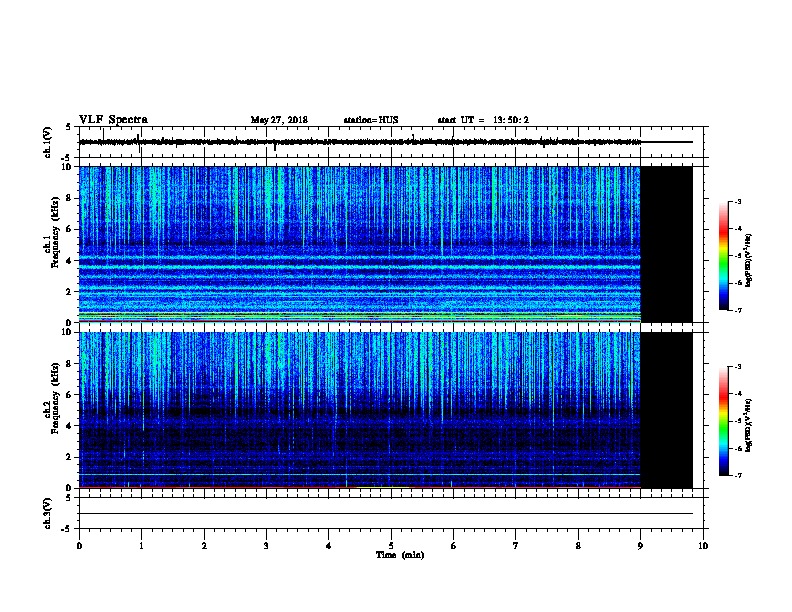The height and width of the screenshot is (612, 792).
Task: Click the 'ch.3(V)' axis label
Action: tap(47, 513)
